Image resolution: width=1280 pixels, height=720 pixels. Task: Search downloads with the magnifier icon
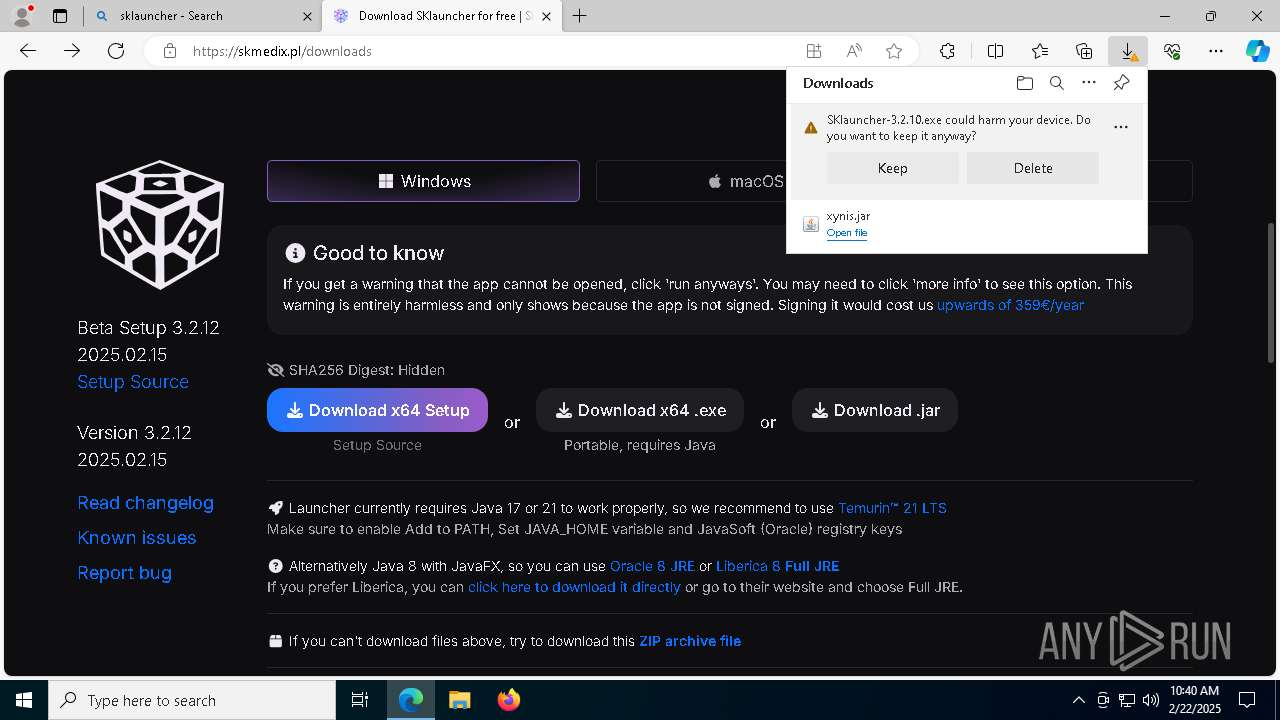(x=1056, y=83)
